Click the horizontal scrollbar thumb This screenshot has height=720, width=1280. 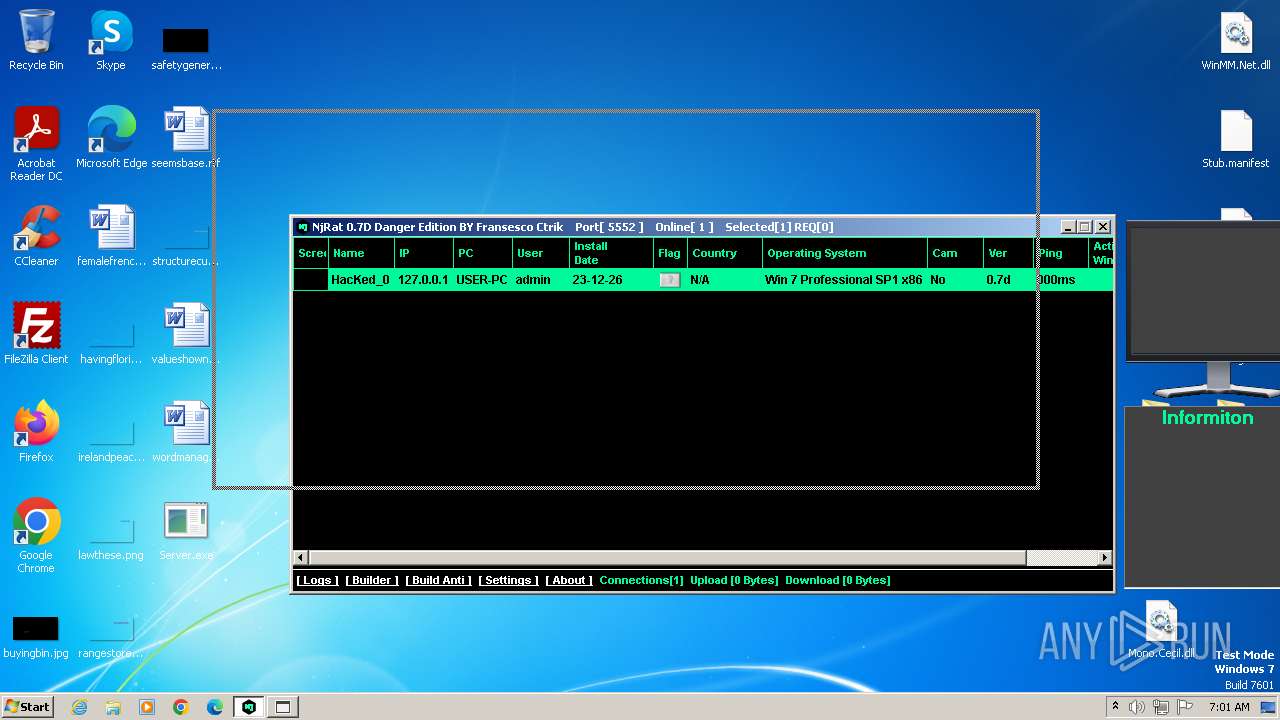point(668,557)
